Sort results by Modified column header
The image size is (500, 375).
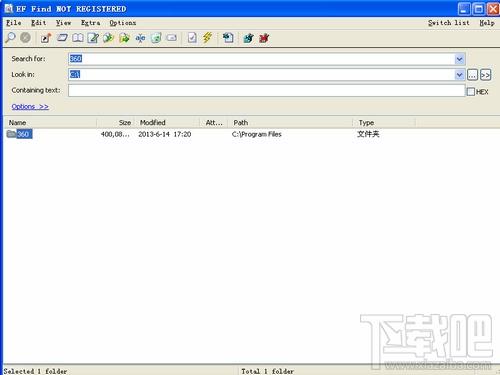(167, 123)
